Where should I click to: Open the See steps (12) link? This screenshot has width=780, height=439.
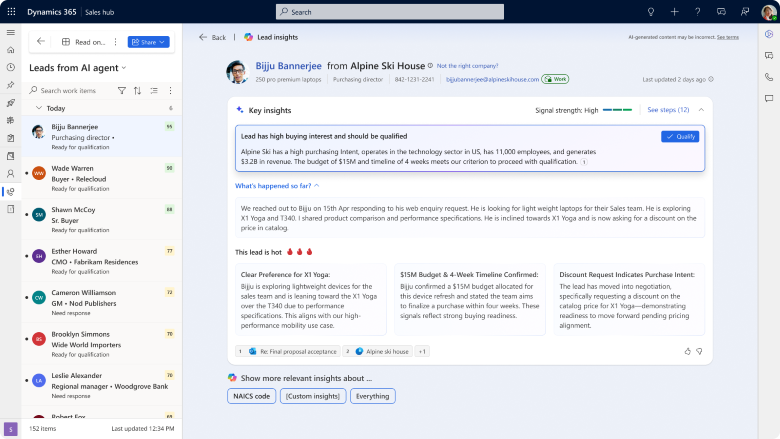668,109
